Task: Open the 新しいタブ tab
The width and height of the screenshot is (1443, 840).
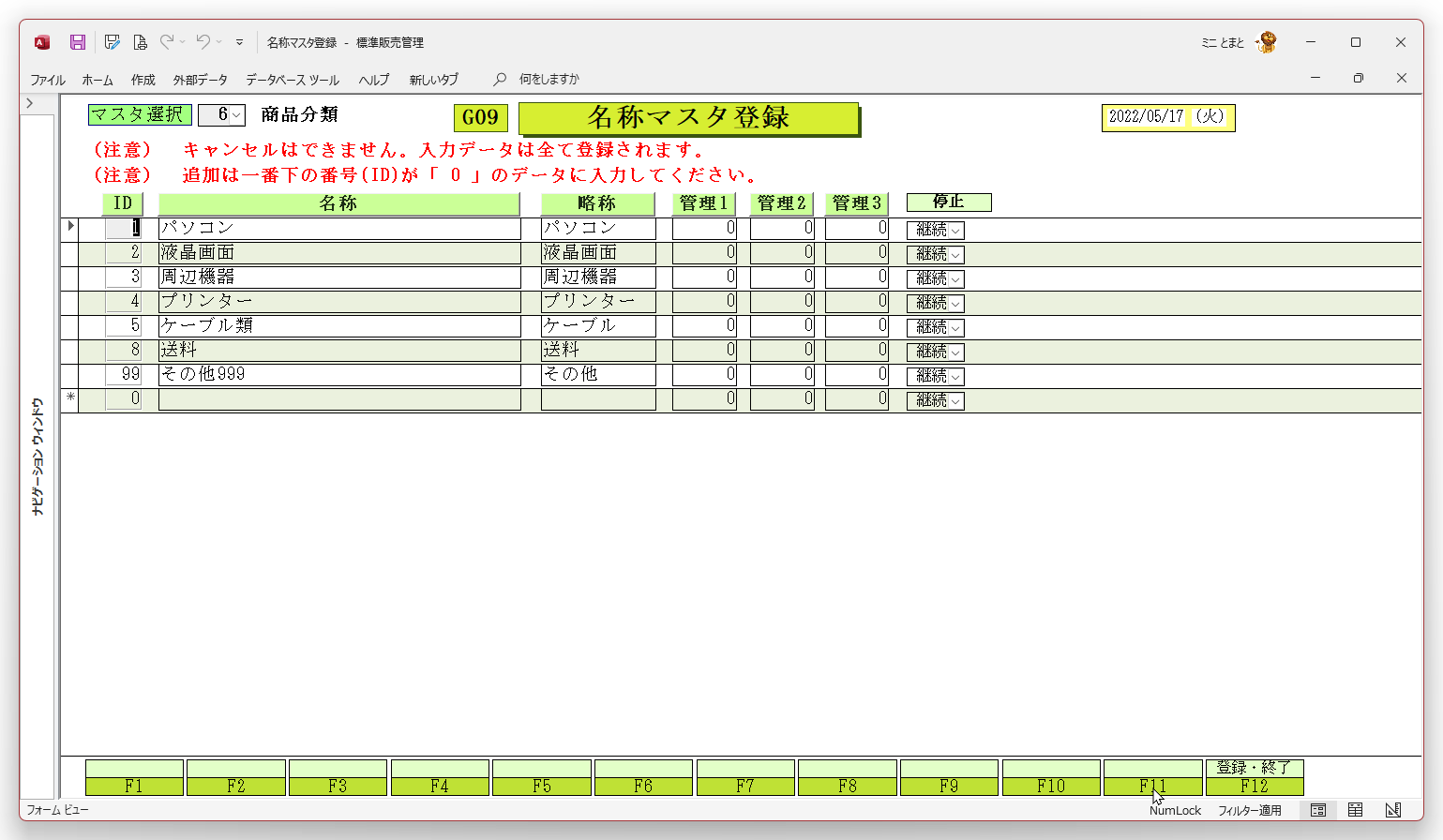Action: tap(434, 80)
